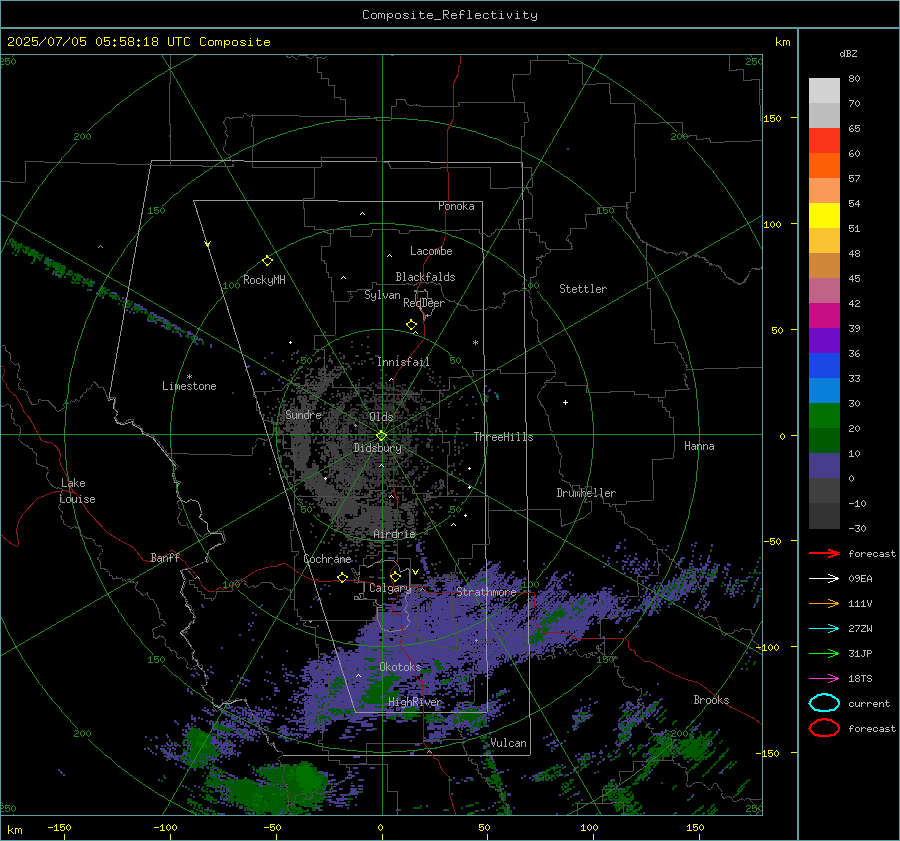This screenshot has width=900, height=841.
Task: Click the RedDeer city label
Action: pos(424,303)
